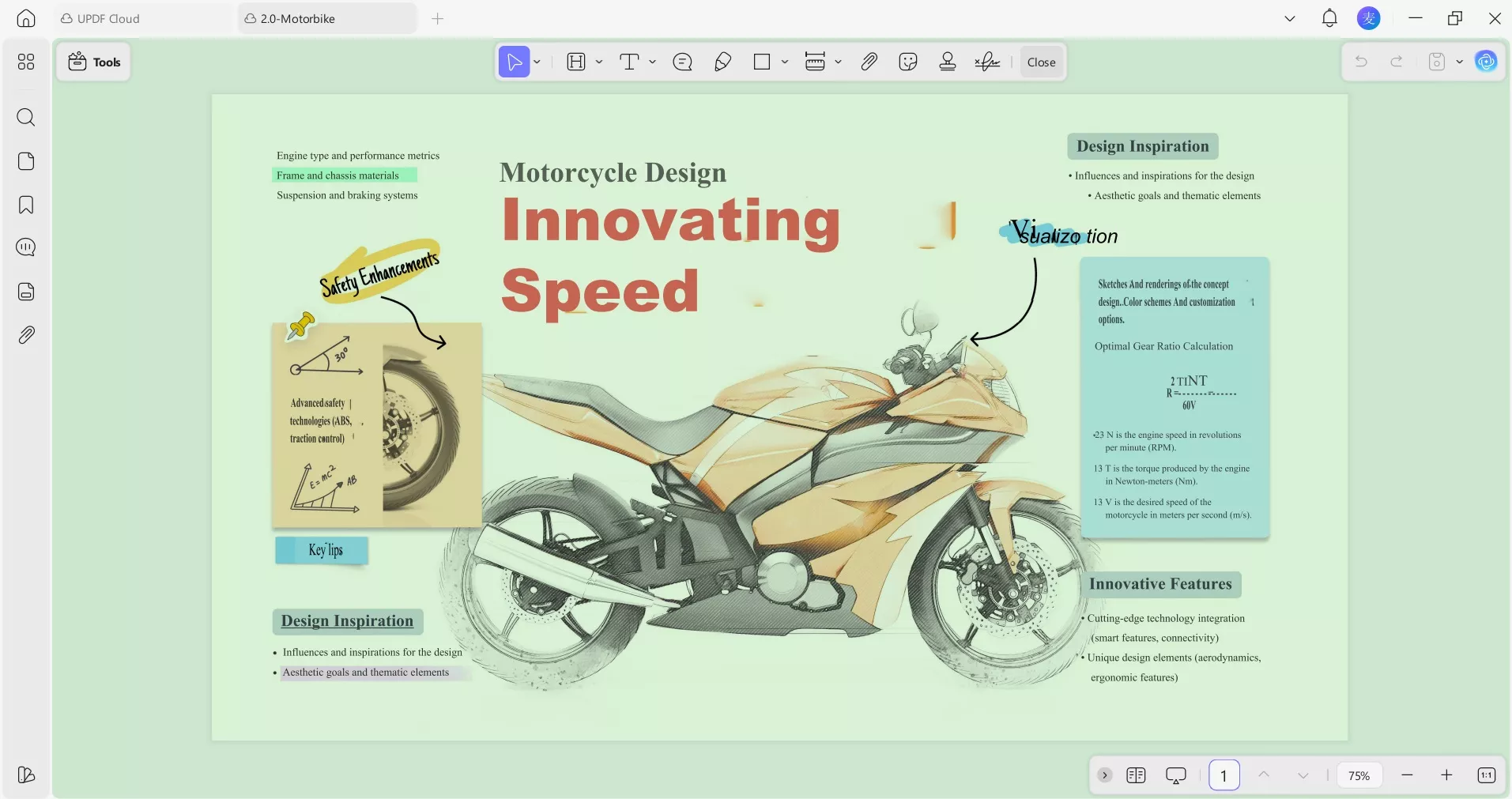Click the page number input field
This screenshot has height=799, width=1512.
pyautogui.click(x=1223, y=776)
